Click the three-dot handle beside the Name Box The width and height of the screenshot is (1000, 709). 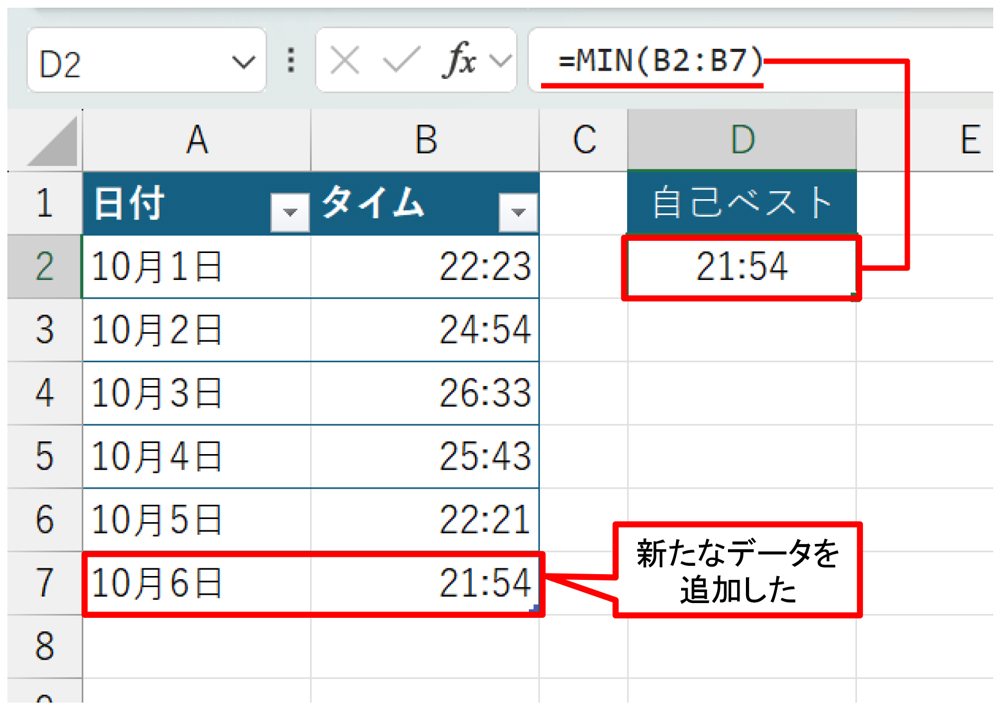click(291, 61)
